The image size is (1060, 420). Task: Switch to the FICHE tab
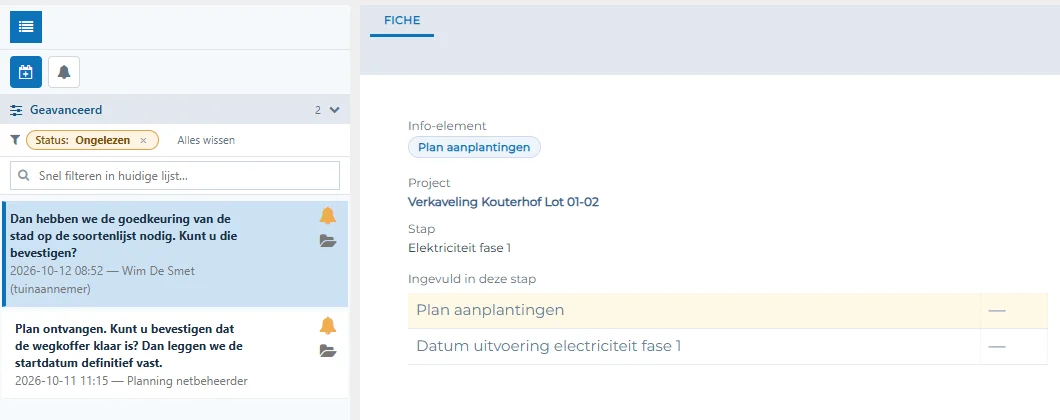pyautogui.click(x=402, y=20)
